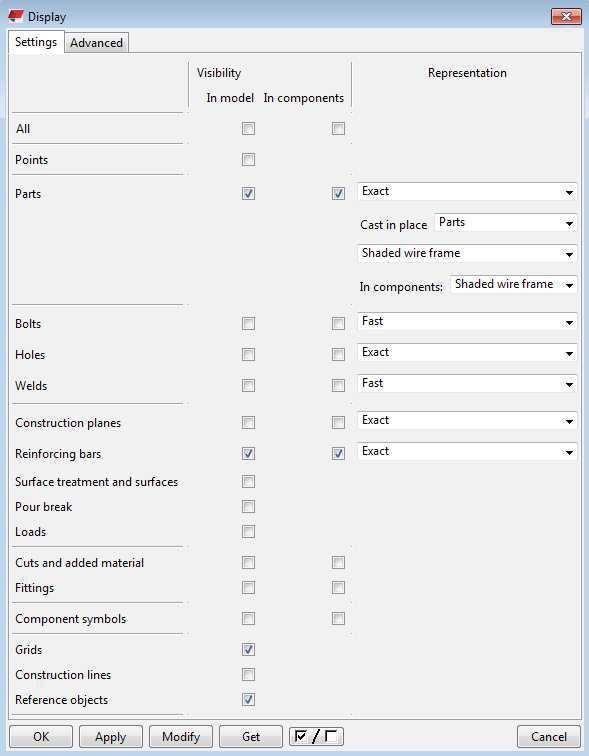Switch to the Advanced tab

pyautogui.click(x=96, y=43)
